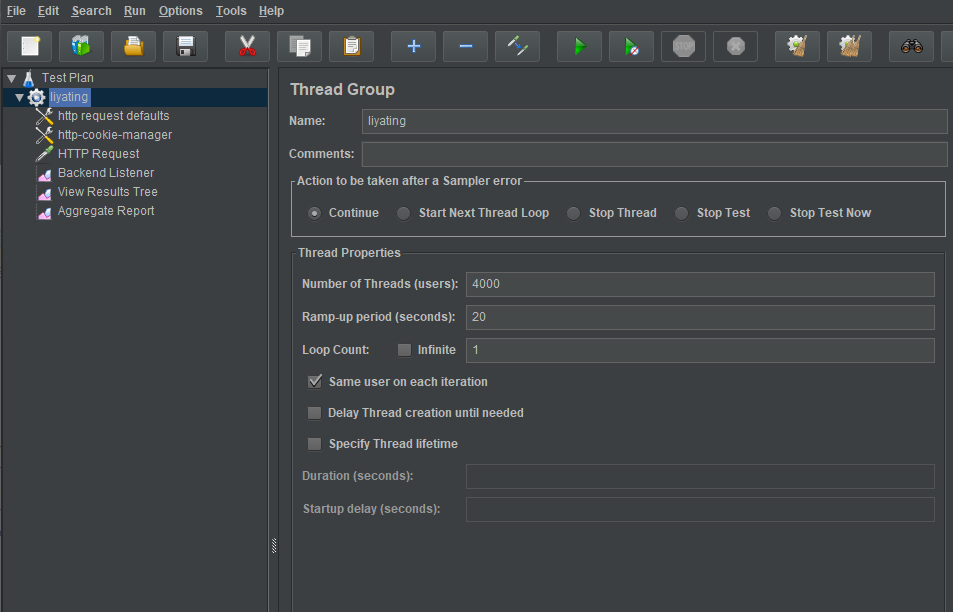
Task: Click the Comments input field
Action: 654,154
